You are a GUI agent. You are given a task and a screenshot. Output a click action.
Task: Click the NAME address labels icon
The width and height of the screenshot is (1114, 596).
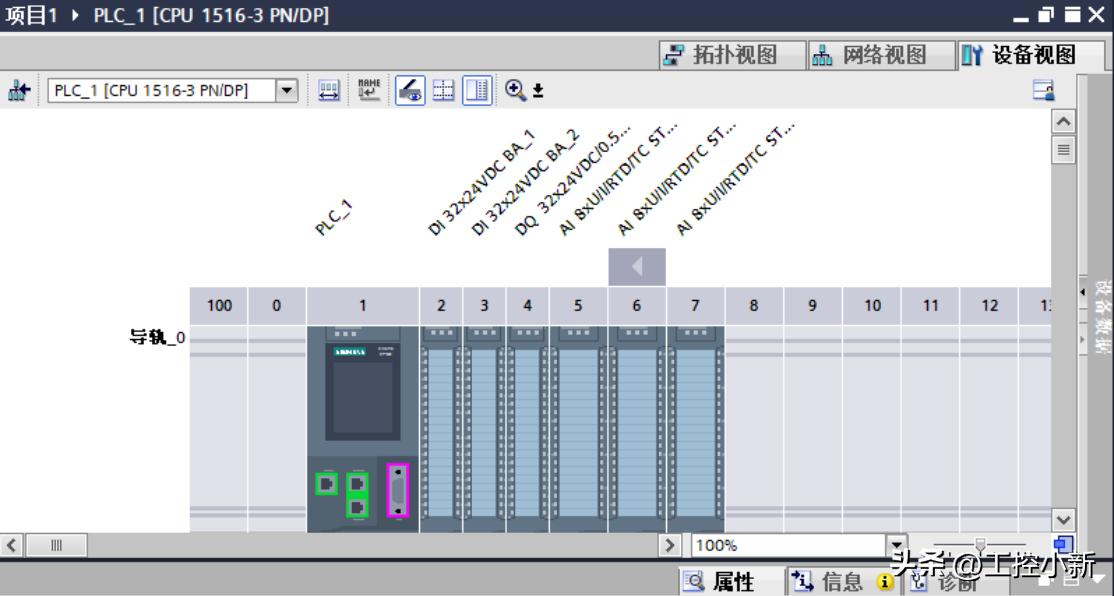pyautogui.click(x=369, y=90)
